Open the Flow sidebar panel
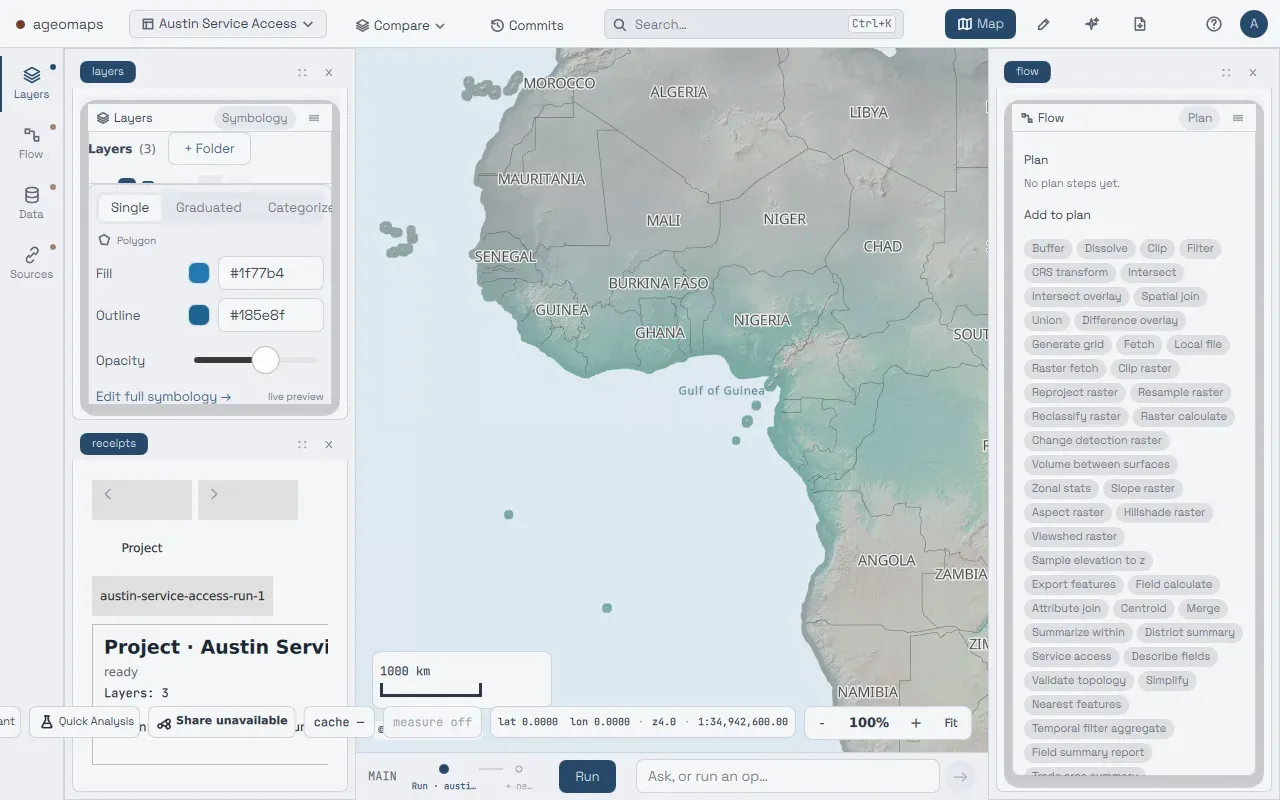The height and width of the screenshot is (800, 1280). tap(31, 143)
